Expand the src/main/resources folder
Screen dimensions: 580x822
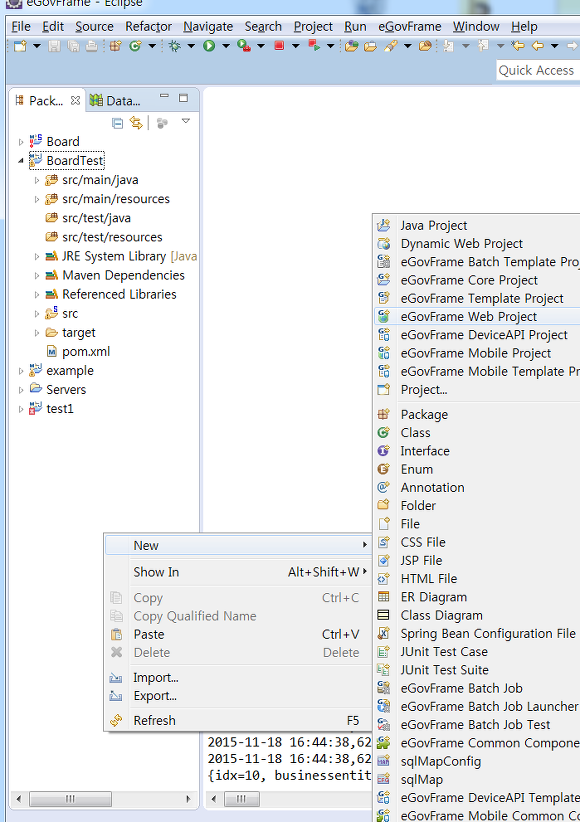pyautogui.click(x=37, y=199)
